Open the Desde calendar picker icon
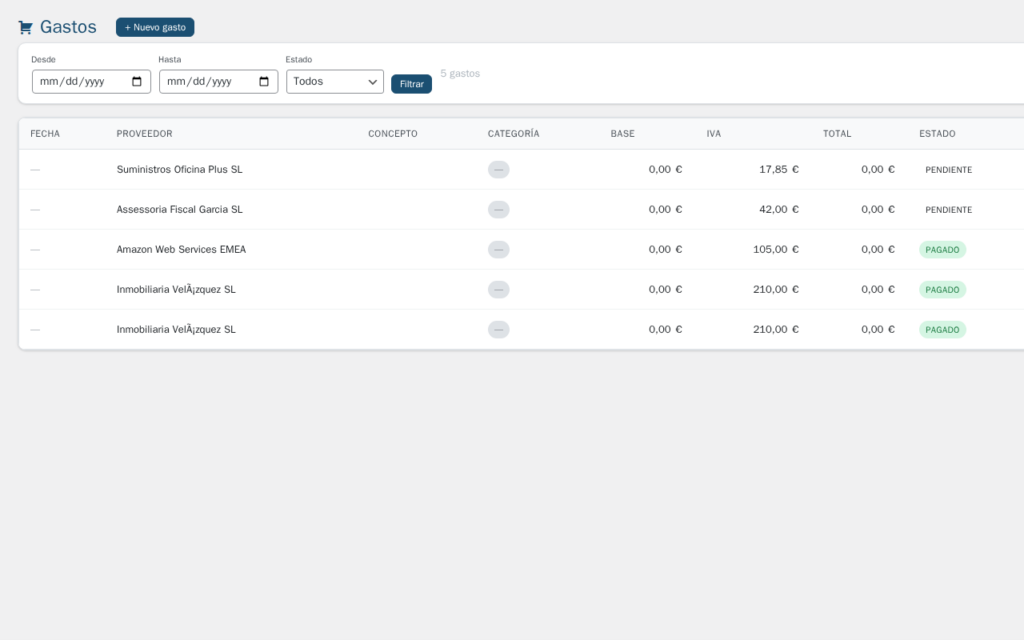The image size is (1024, 640). [136, 81]
